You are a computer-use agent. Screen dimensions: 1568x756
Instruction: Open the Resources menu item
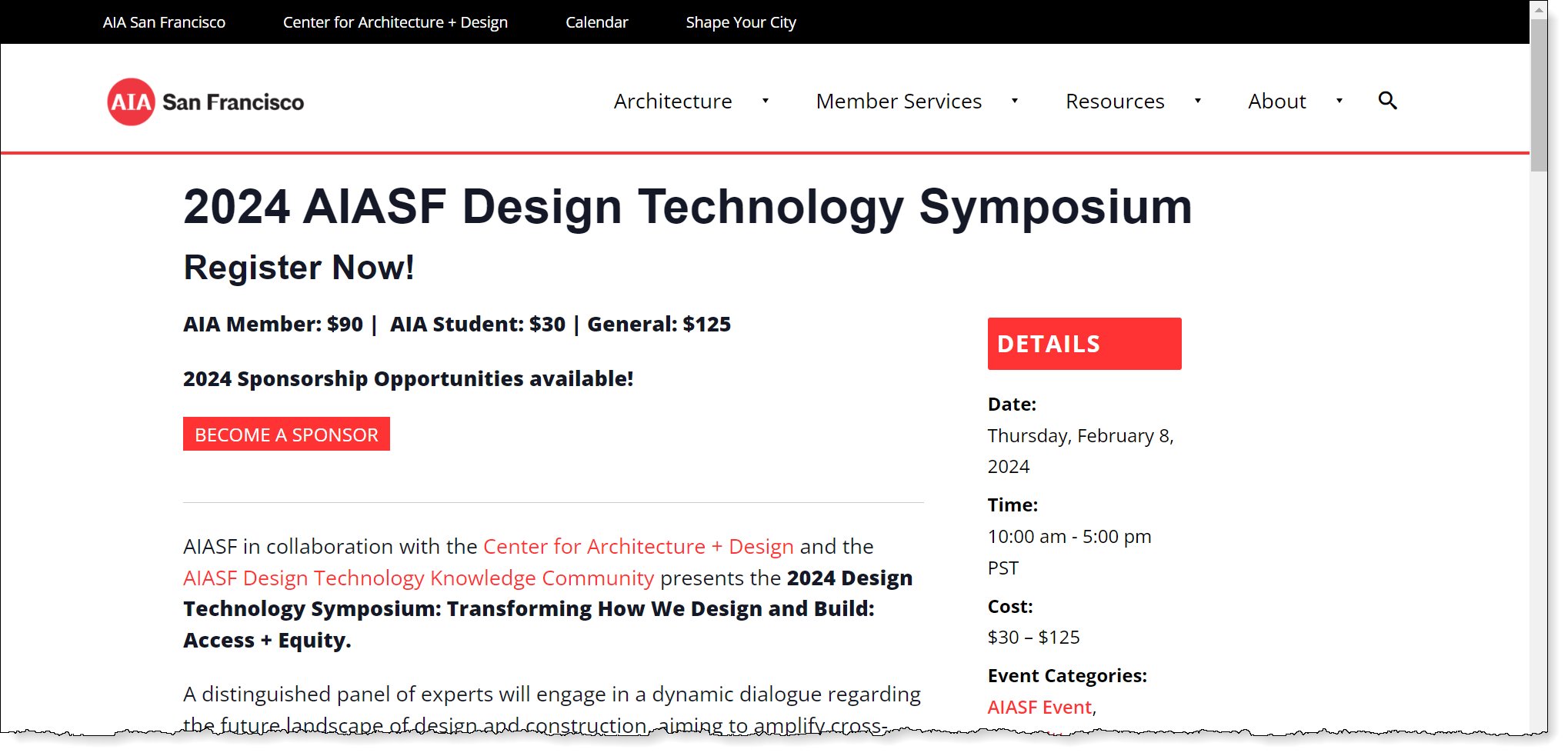[x=1115, y=102]
